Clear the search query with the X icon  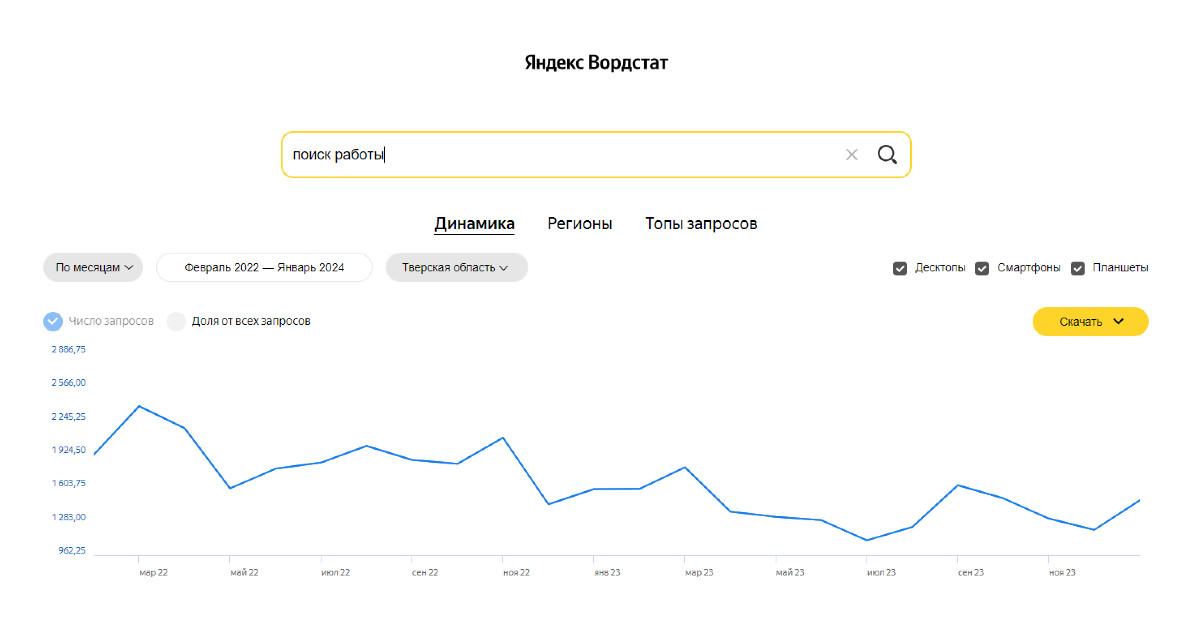[x=852, y=155]
